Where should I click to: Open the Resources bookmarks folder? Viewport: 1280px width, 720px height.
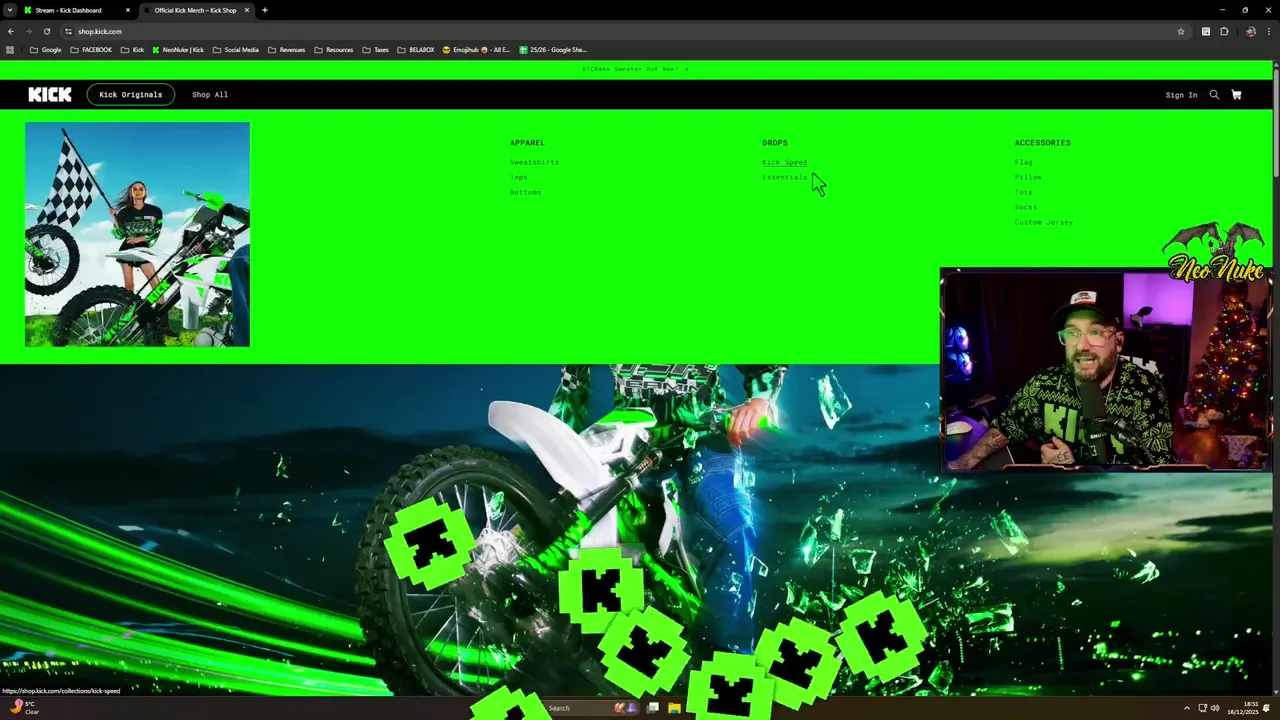pos(334,50)
